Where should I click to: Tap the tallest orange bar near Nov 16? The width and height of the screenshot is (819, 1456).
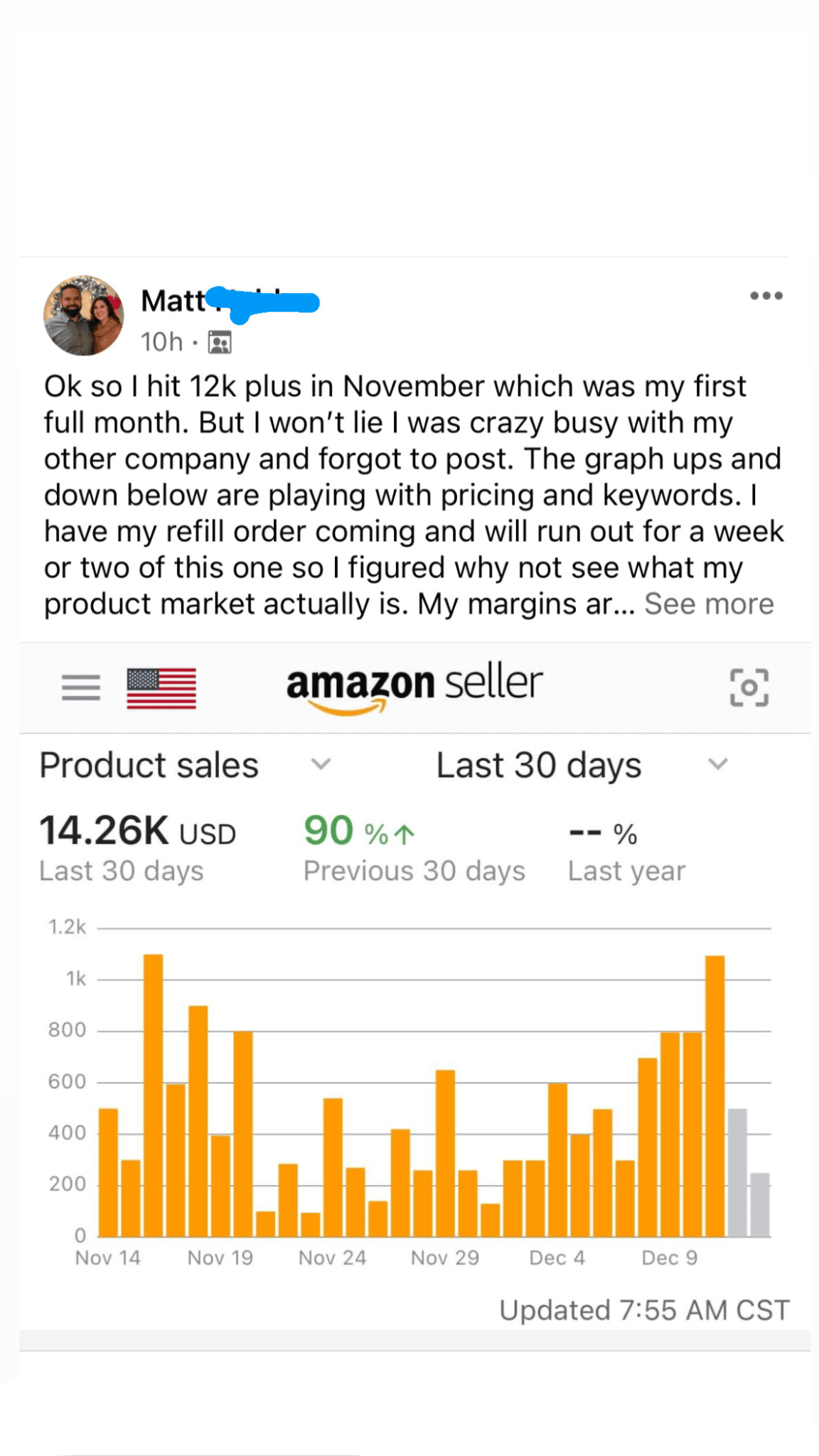click(154, 1095)
